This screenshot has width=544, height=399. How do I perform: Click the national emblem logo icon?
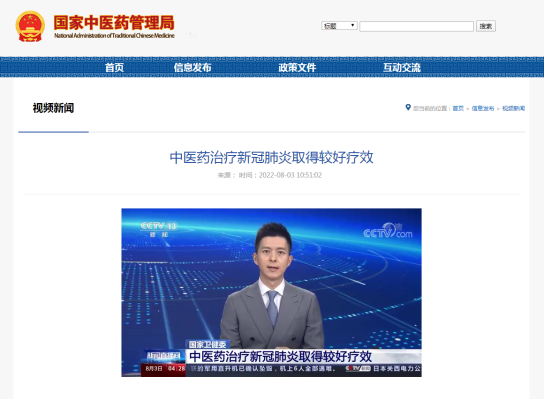[x=30, y=26]
